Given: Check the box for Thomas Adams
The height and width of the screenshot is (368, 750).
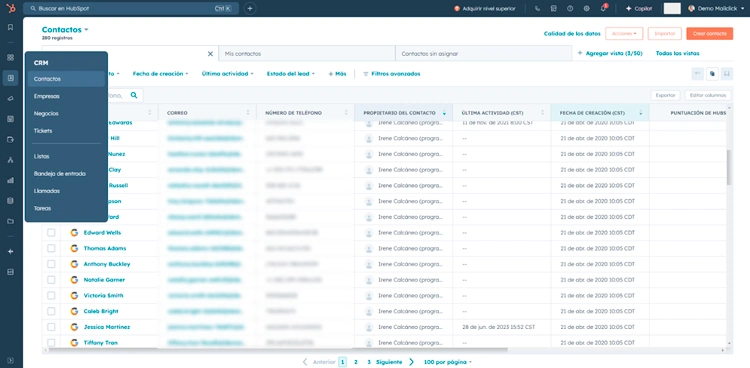Looking at the screenshot, I should (51, 248).
